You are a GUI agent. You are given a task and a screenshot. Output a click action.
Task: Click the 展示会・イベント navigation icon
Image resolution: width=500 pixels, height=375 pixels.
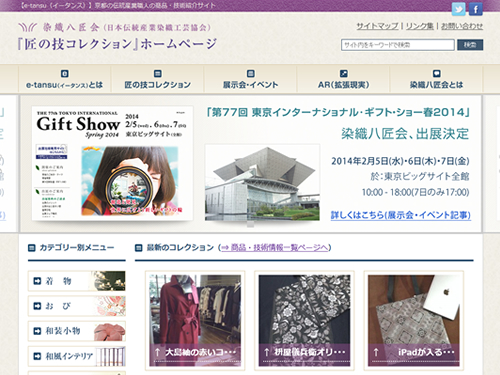tap(250, 73)
